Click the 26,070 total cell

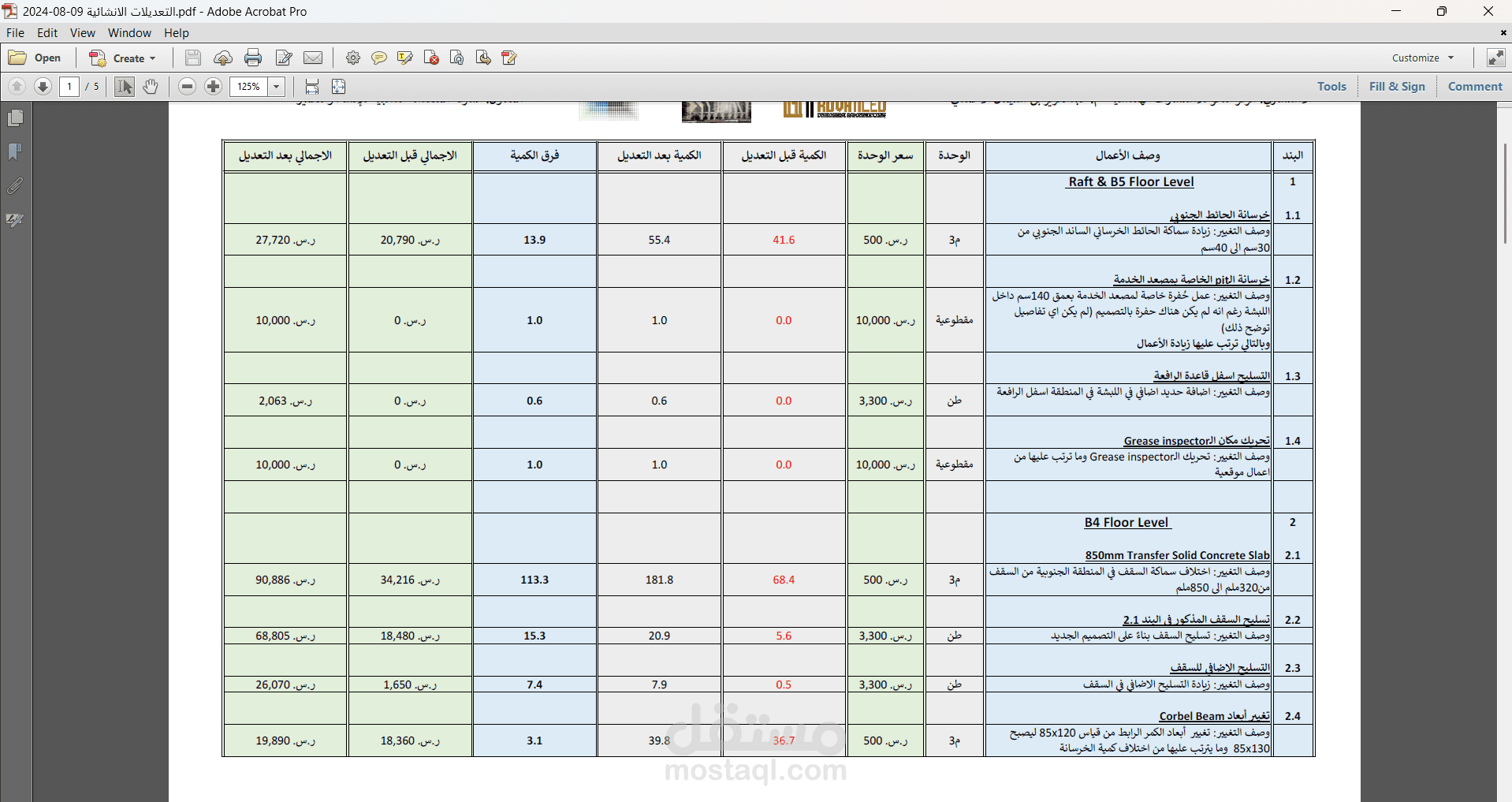tap(285, 684)
